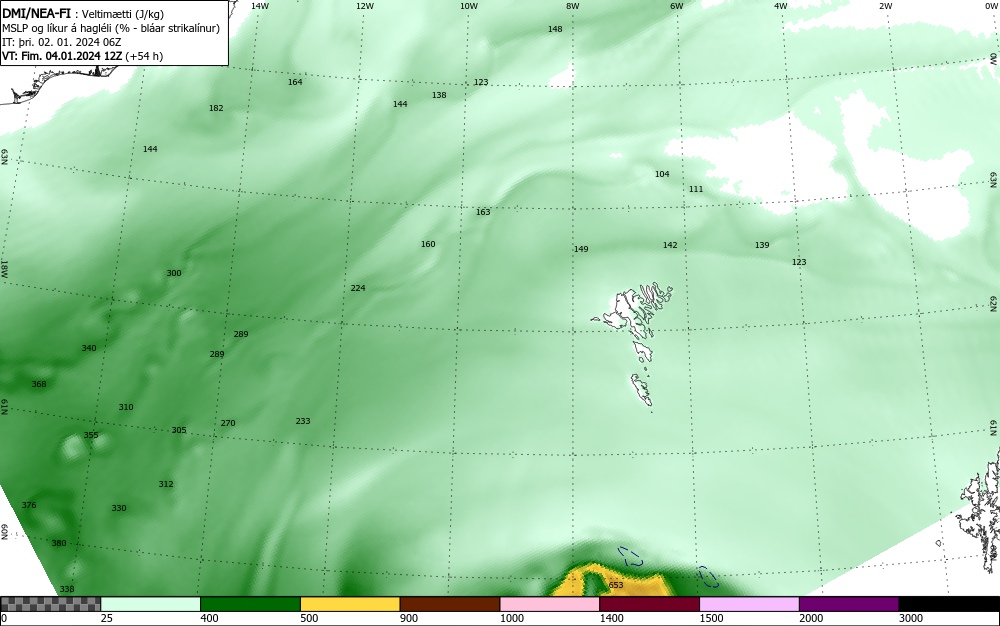Click the CAPE value 355
The width and height of the screenshot is (1000, 626).
[91, 435]
